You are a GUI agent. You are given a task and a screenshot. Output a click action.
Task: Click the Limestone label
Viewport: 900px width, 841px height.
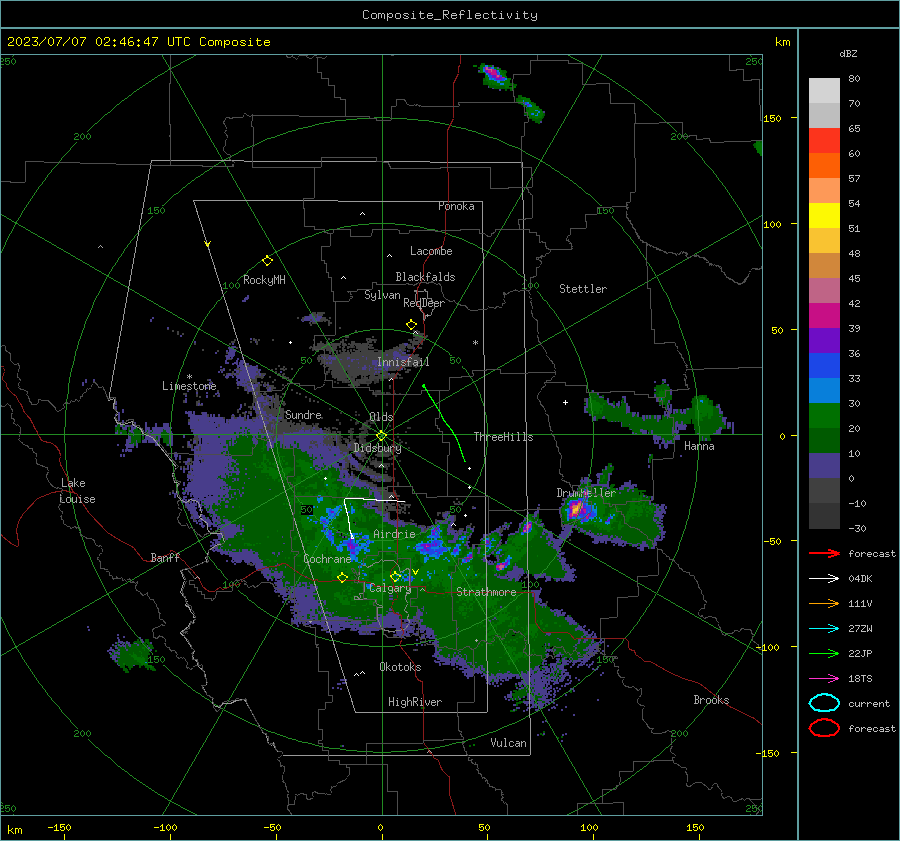click(189, 386)
